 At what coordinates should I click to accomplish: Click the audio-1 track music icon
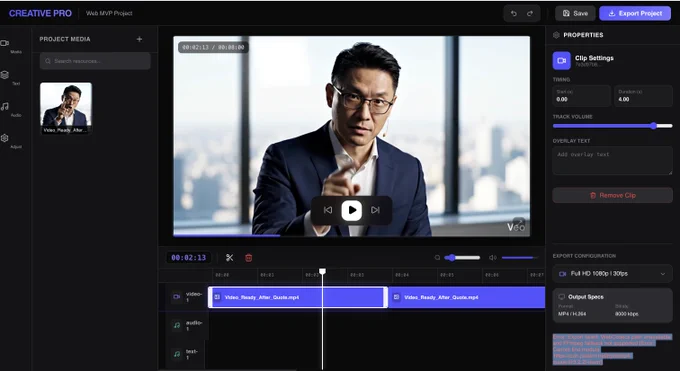tap(177, 325)
